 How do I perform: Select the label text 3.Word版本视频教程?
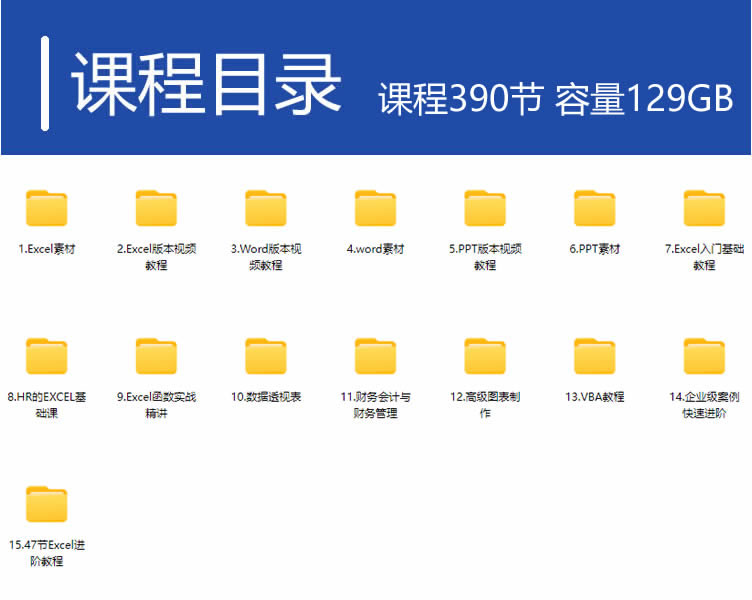tap(266, 257)
